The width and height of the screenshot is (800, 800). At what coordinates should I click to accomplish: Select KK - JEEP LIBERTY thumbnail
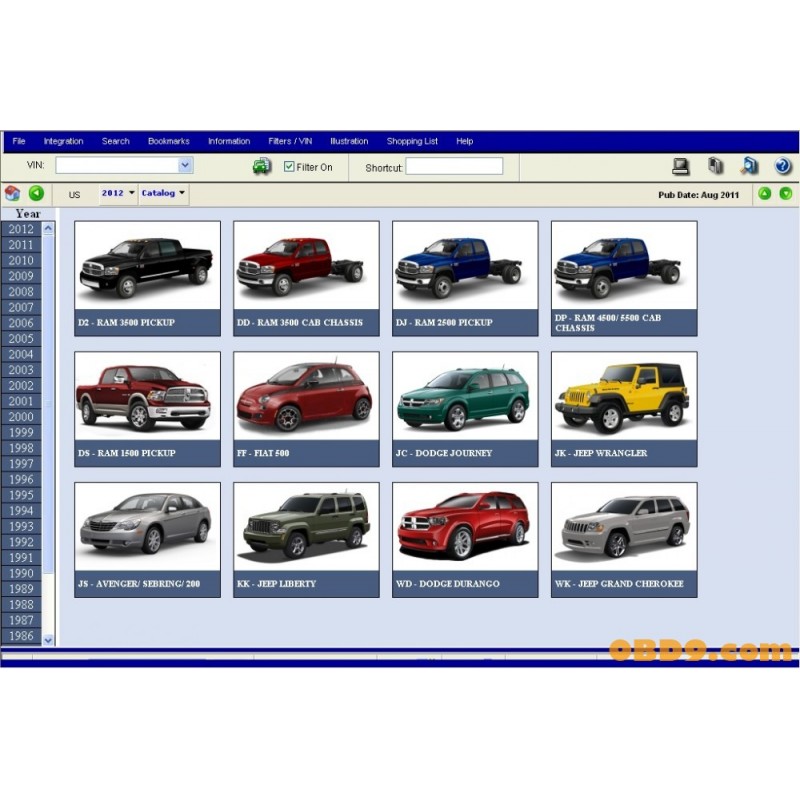306,540
